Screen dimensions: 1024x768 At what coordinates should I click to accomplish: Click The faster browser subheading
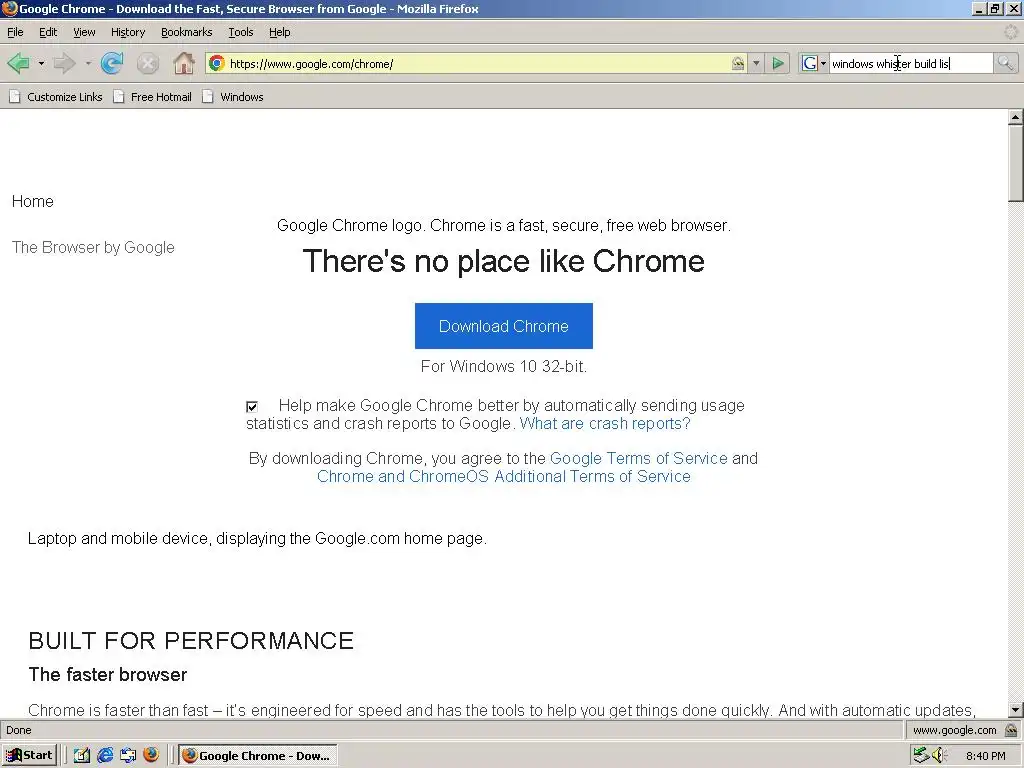(108, 675)
